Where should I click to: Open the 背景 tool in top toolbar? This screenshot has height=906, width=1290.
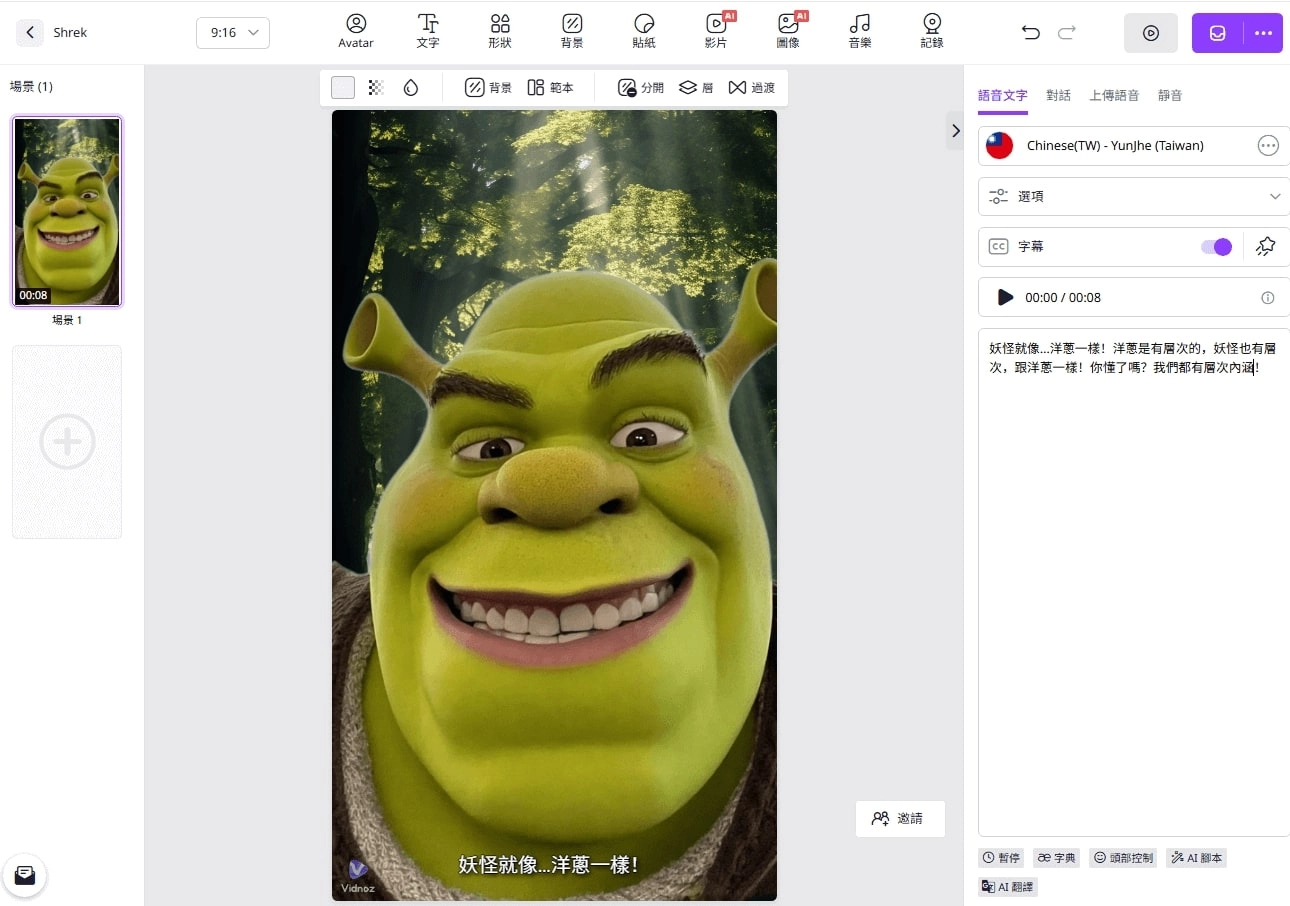point(572,31)
